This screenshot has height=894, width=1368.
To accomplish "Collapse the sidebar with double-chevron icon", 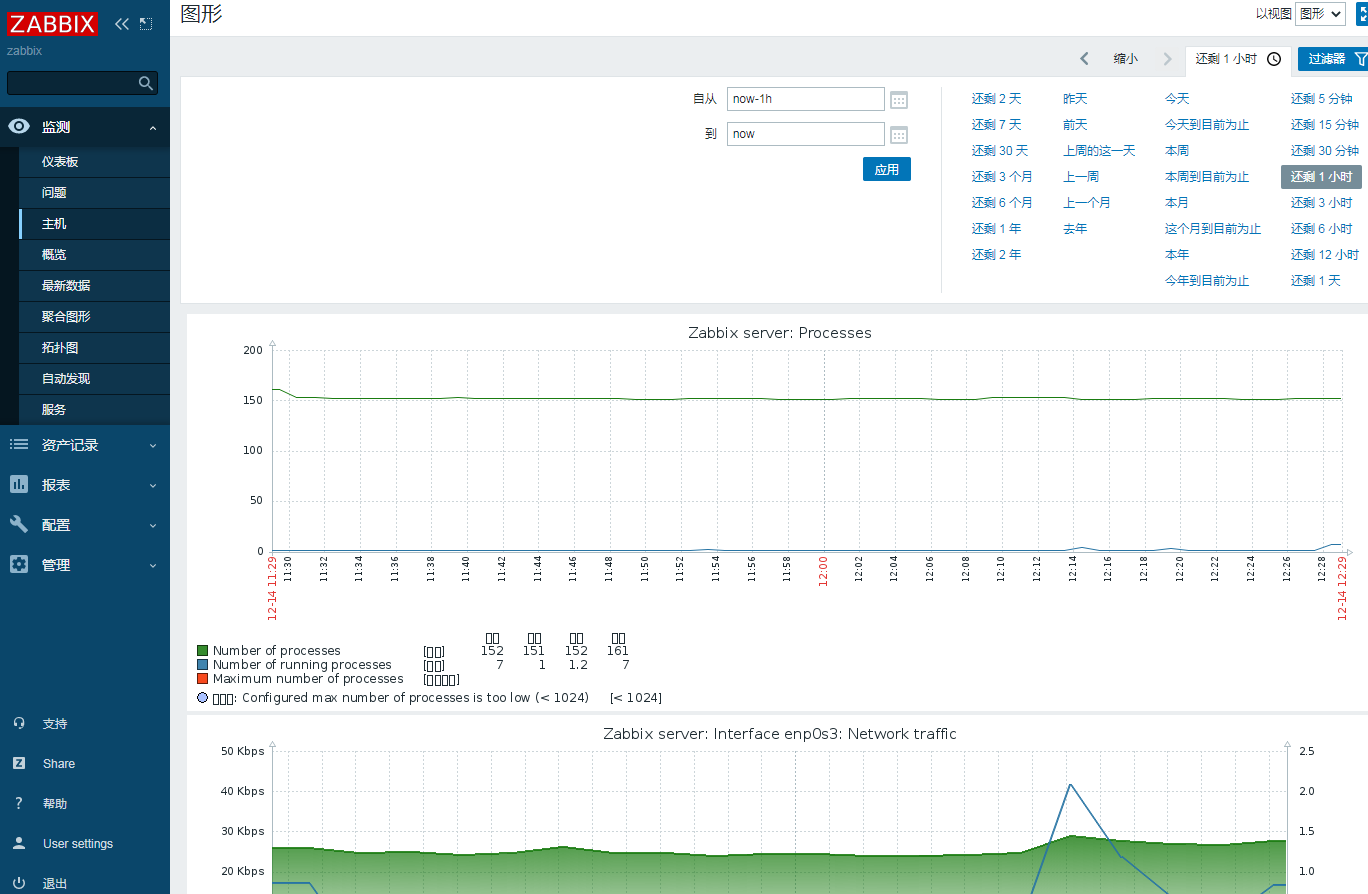I will (122, 24).
